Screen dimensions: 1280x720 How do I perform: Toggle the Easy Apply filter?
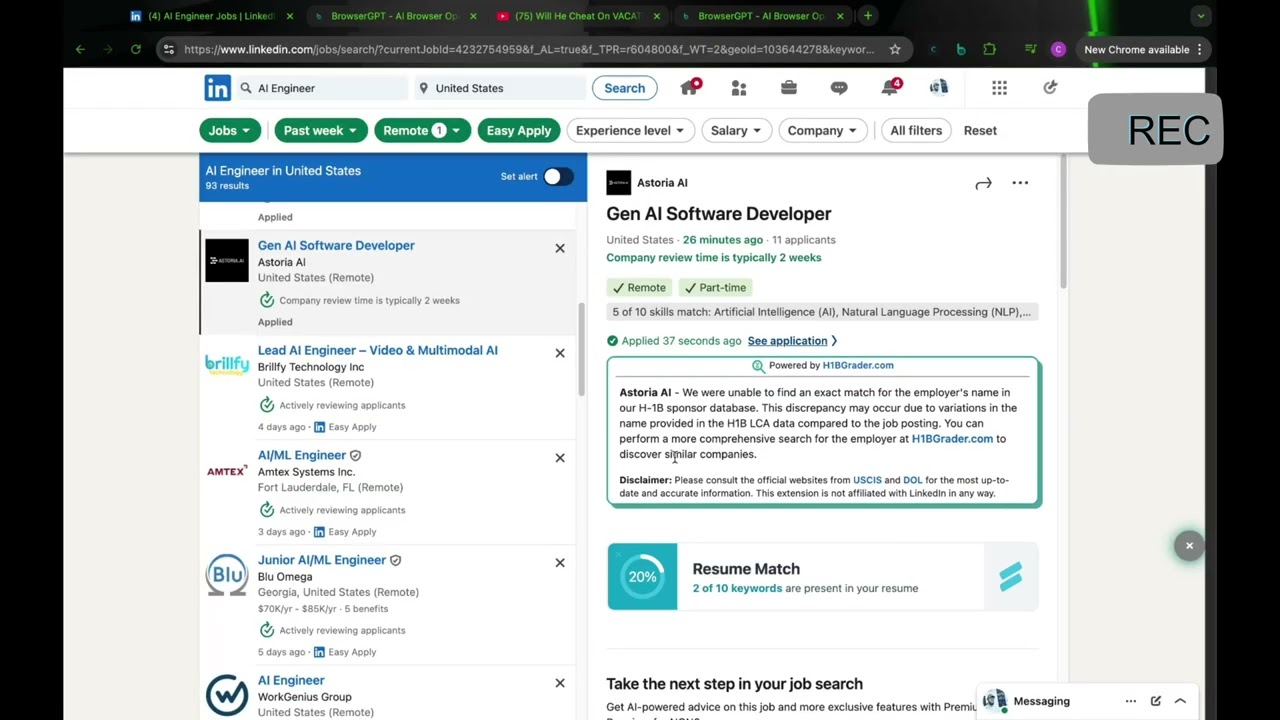point(518,130)
